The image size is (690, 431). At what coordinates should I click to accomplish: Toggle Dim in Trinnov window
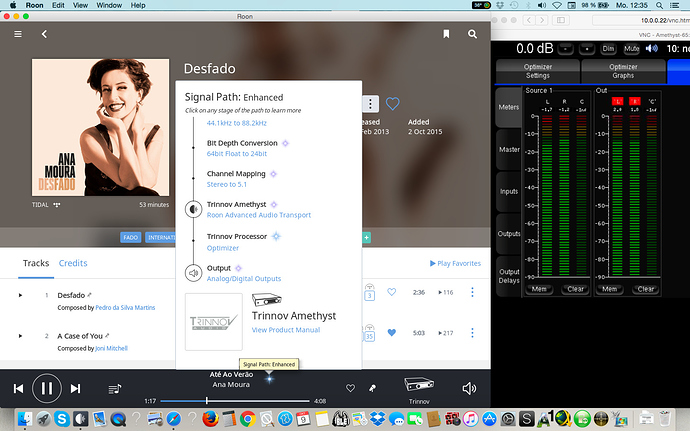(x=608, y=49)
